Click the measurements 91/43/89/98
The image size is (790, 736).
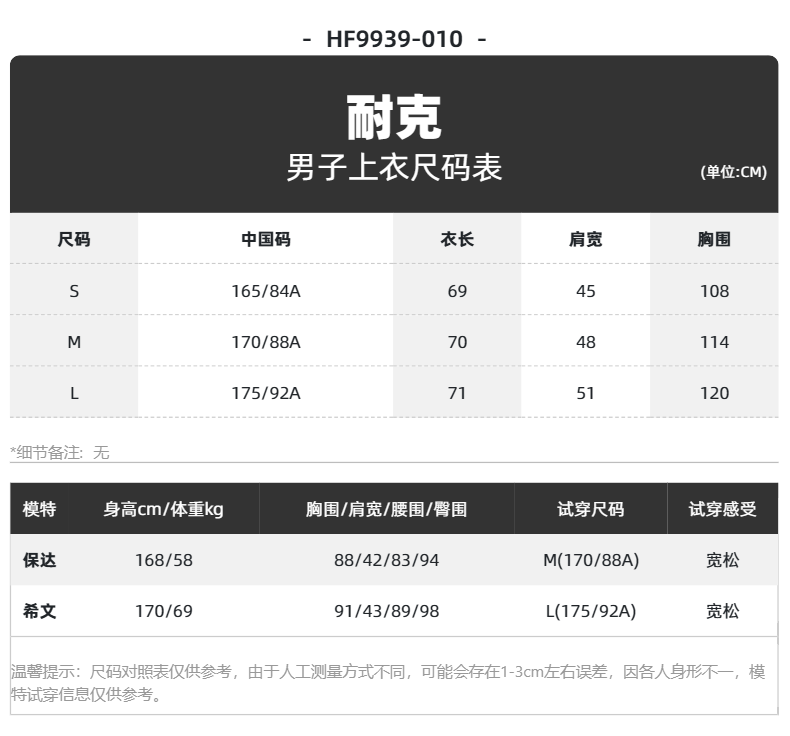coord(386,611)
